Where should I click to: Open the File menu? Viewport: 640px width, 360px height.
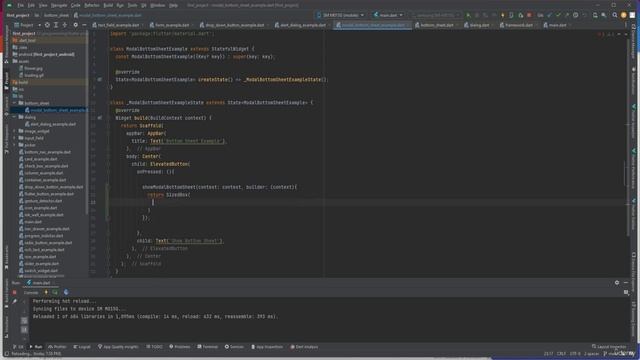coord(20,5)
